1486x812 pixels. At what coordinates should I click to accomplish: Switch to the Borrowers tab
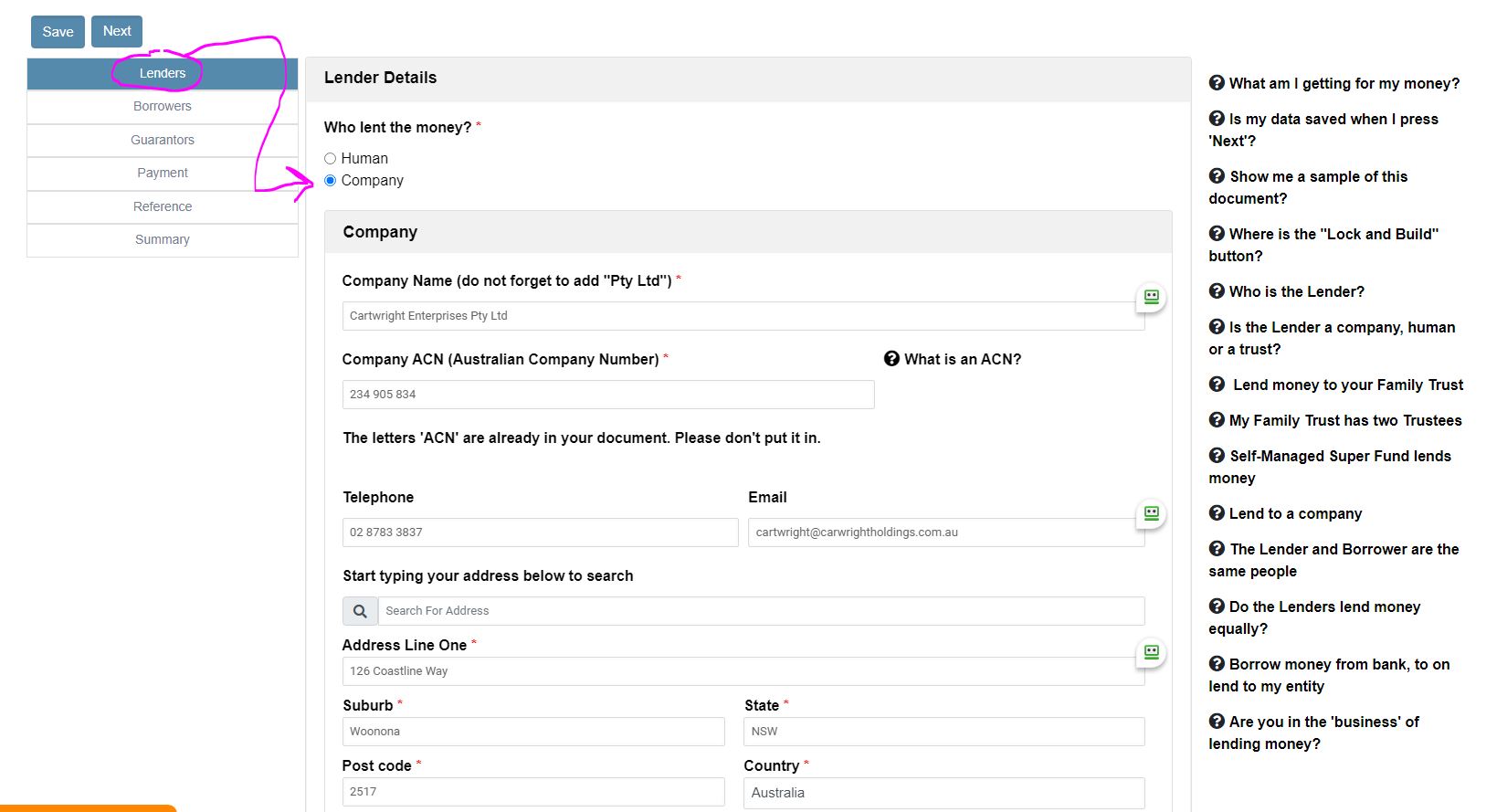163,107
